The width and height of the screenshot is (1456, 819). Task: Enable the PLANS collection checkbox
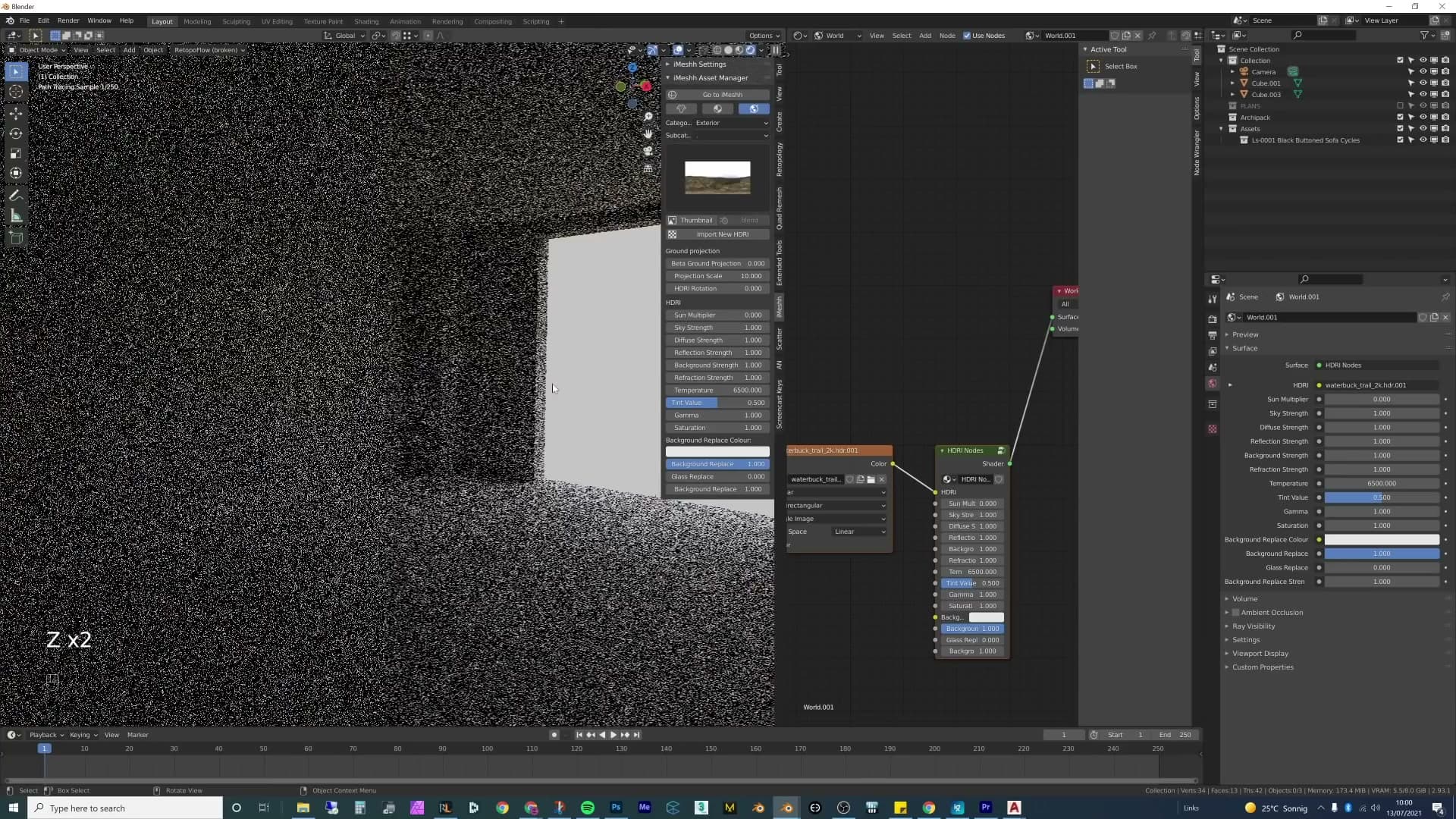[1401, 106]
